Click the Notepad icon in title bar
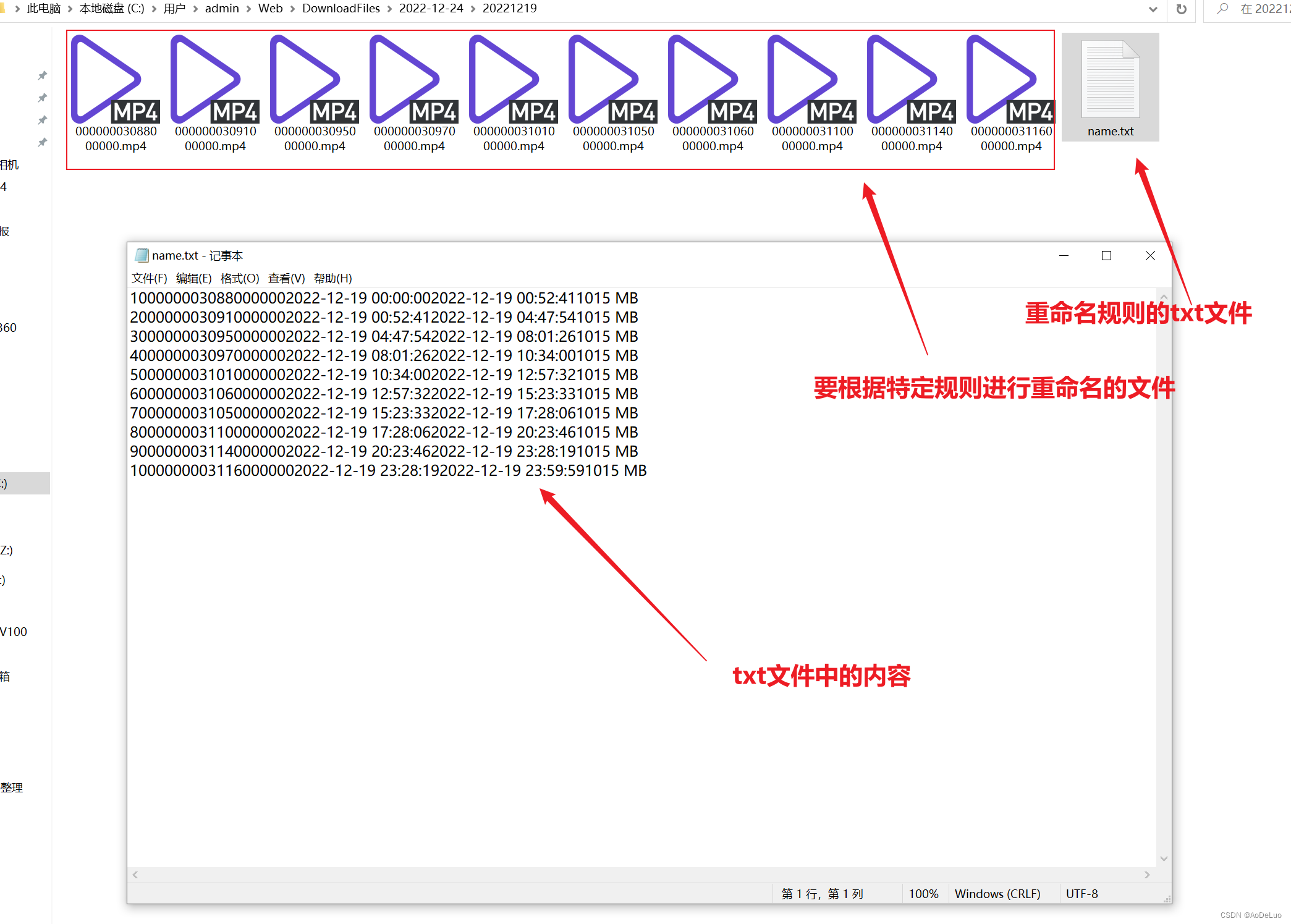The image size is (1291, 924). tap(142, 255)
